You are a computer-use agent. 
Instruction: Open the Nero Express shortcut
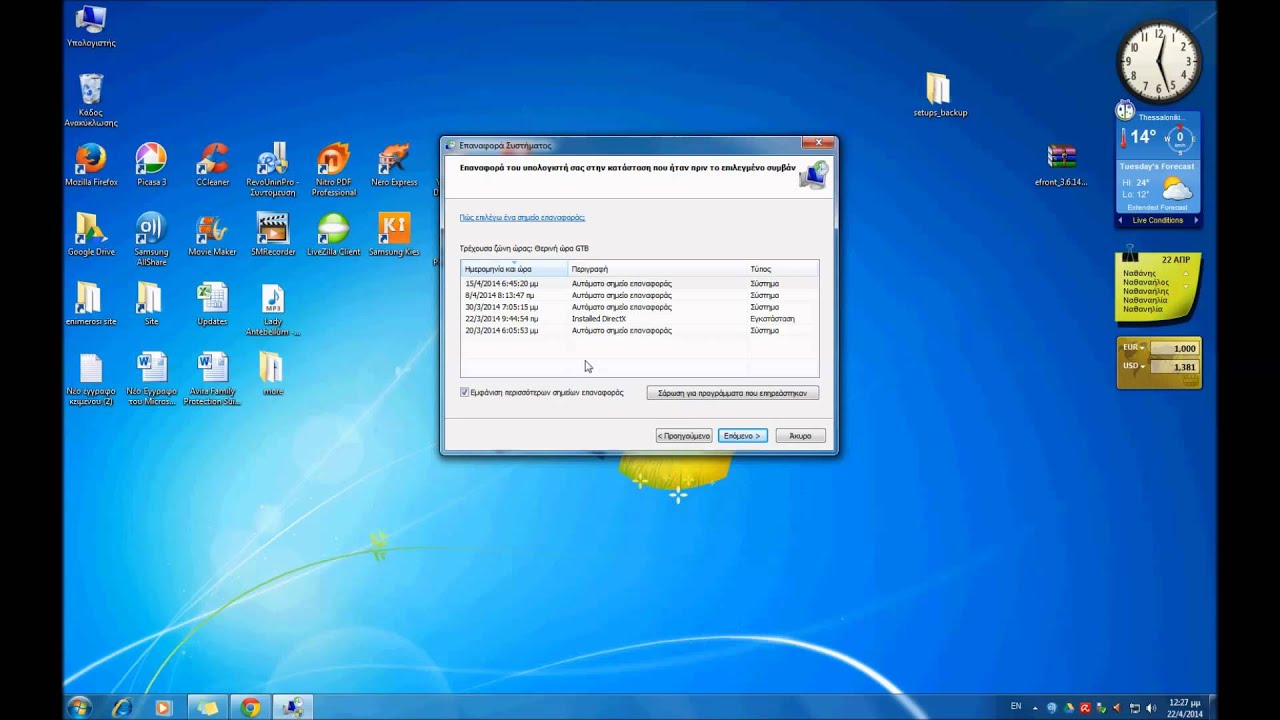pos(394,165)
